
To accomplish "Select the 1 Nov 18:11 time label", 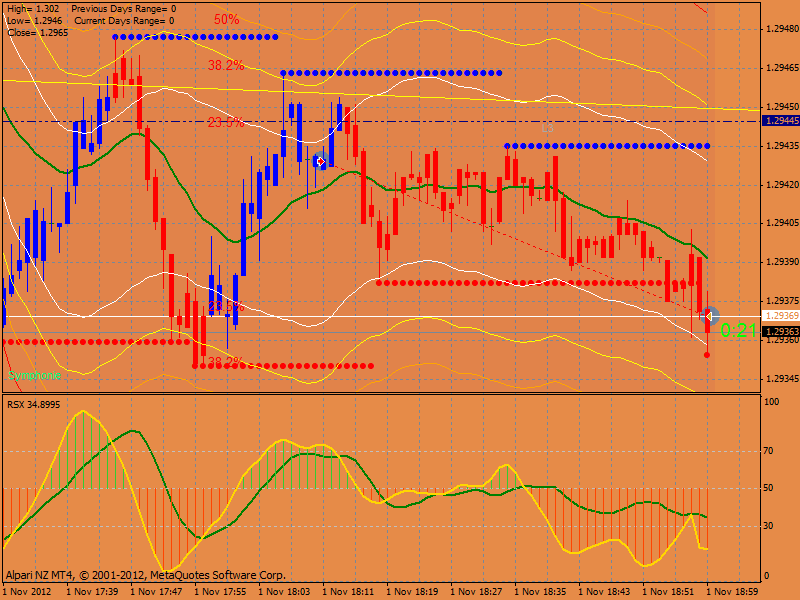I will point(348,592).
